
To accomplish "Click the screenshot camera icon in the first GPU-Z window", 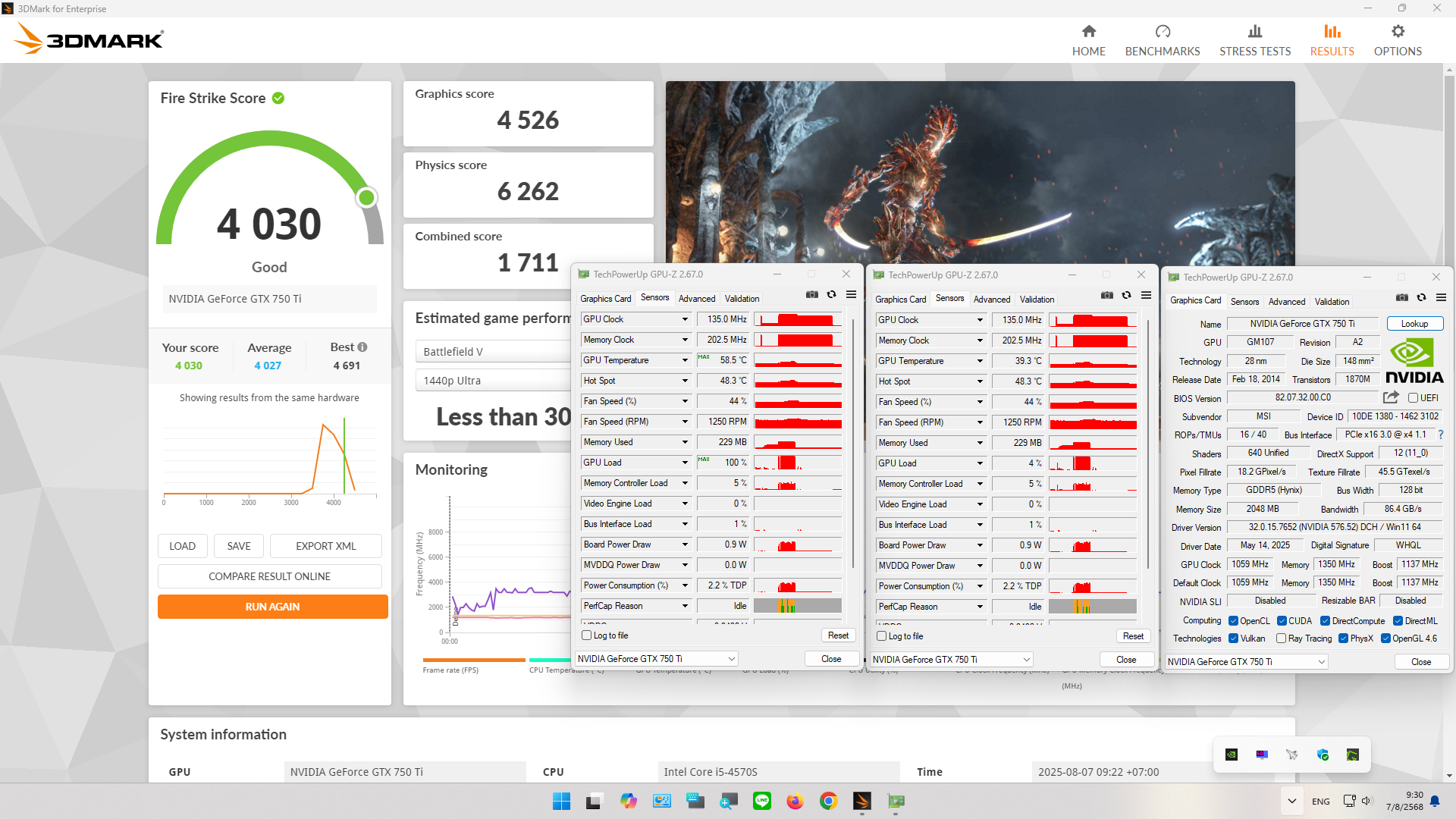I will (x=811, y=295).
